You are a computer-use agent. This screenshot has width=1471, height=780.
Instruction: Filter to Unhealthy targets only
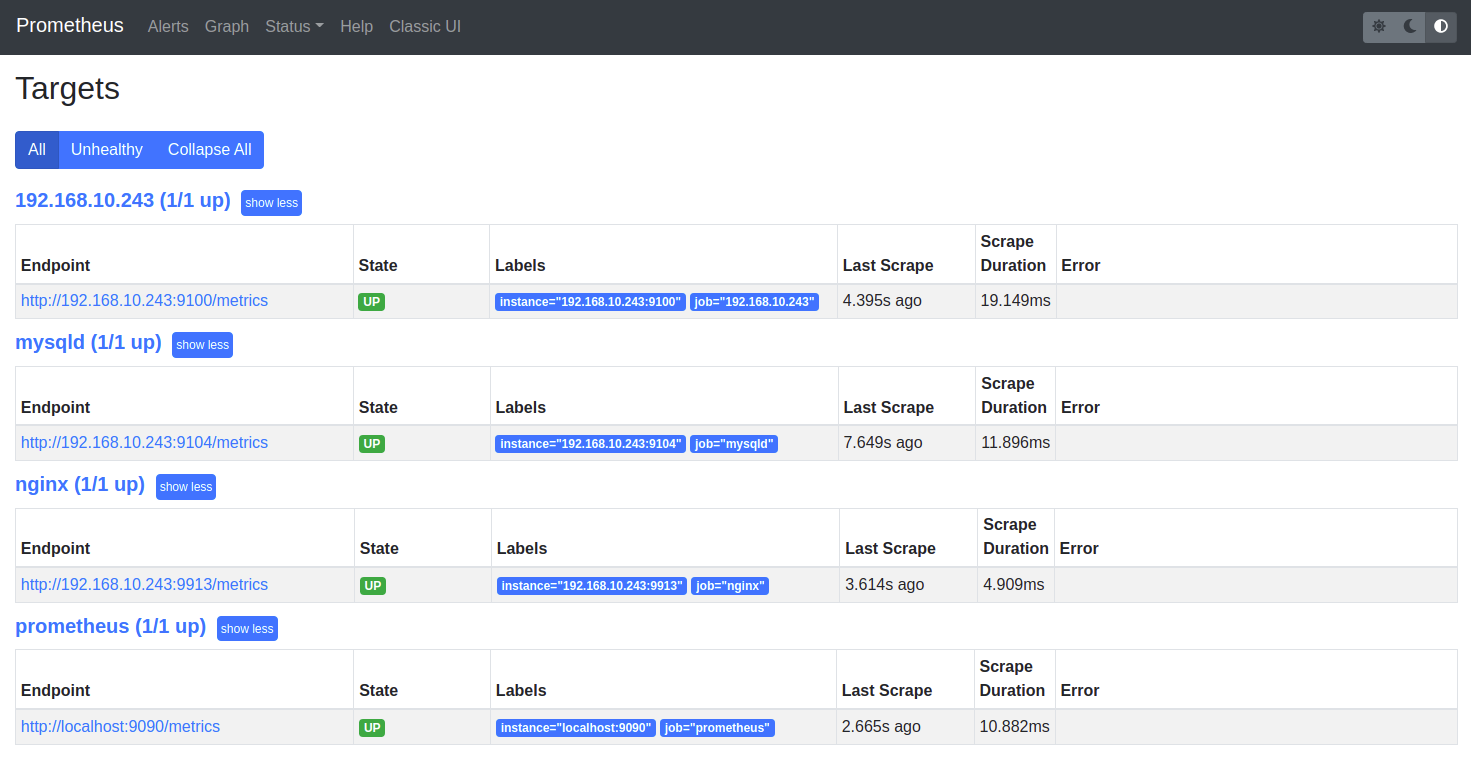click(107, 150)
